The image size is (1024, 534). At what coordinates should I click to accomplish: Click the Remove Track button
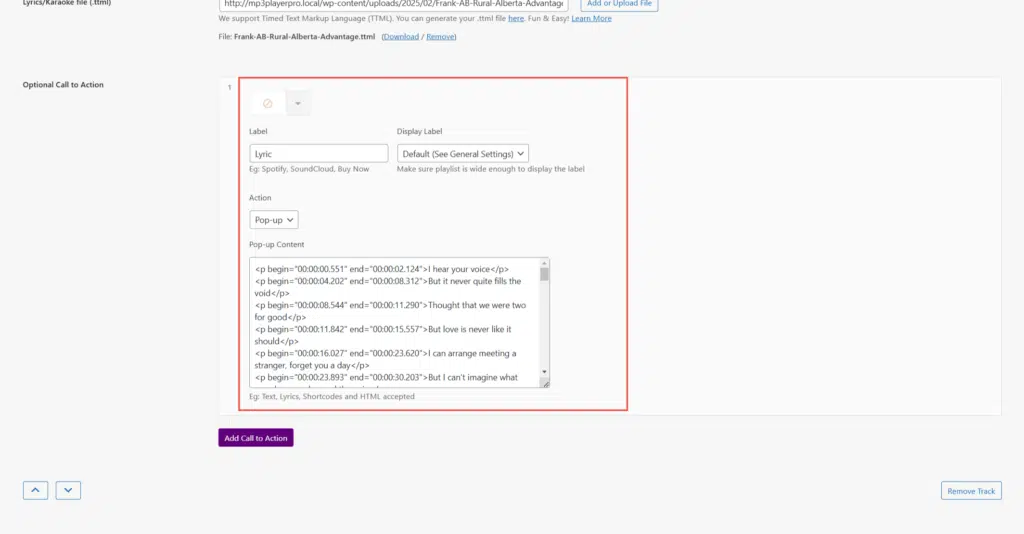tap(971, 491)
